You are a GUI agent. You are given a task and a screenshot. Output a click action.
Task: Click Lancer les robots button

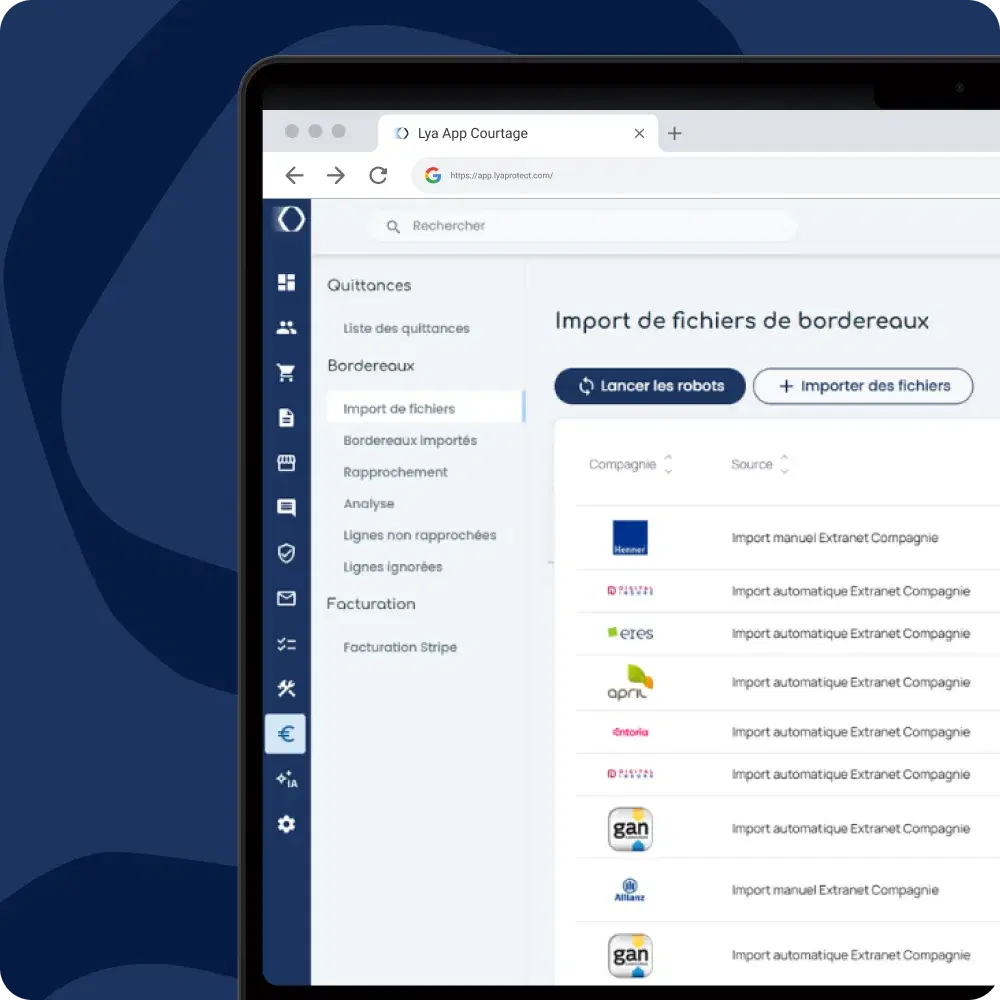point(650,386)
